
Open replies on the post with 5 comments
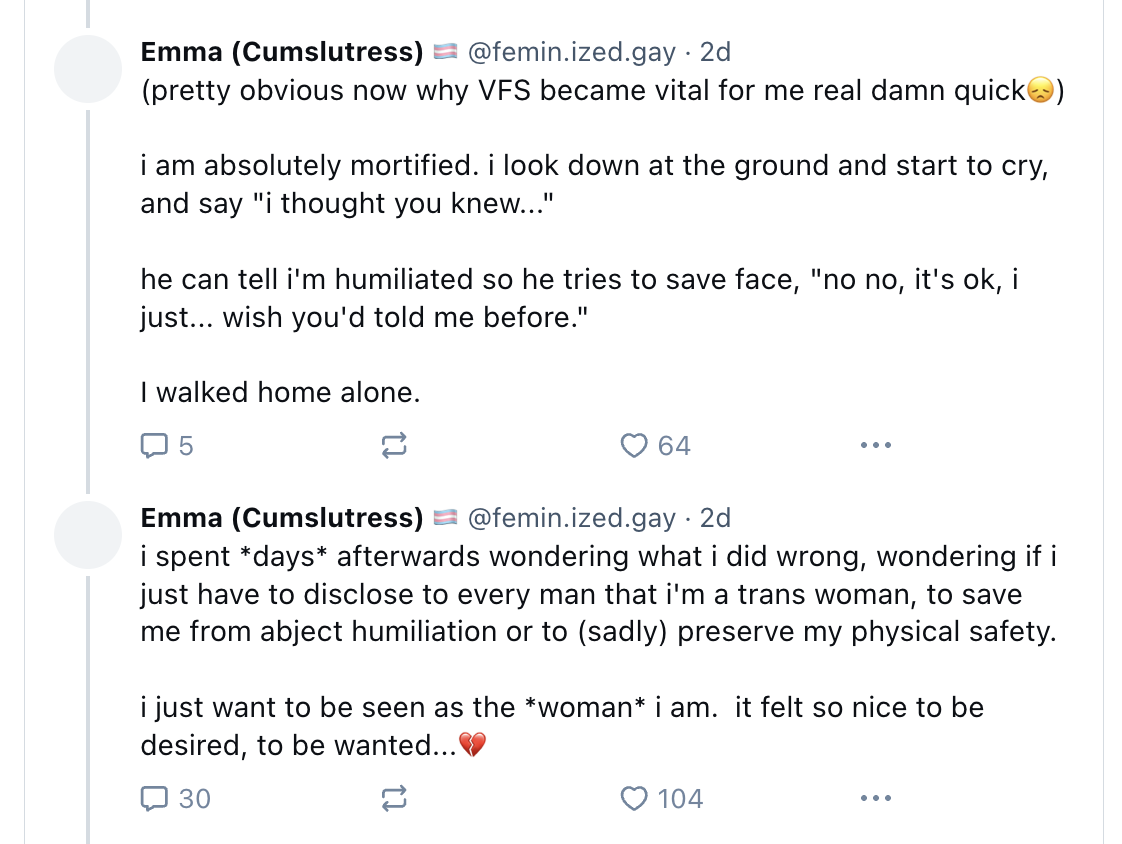(167, 445)
